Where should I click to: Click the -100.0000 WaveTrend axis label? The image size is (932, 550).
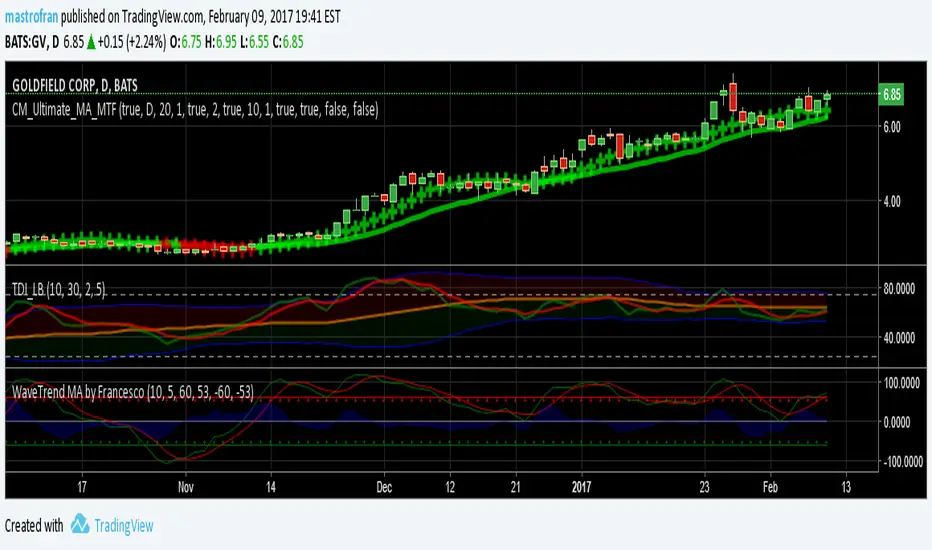point(901,461)
